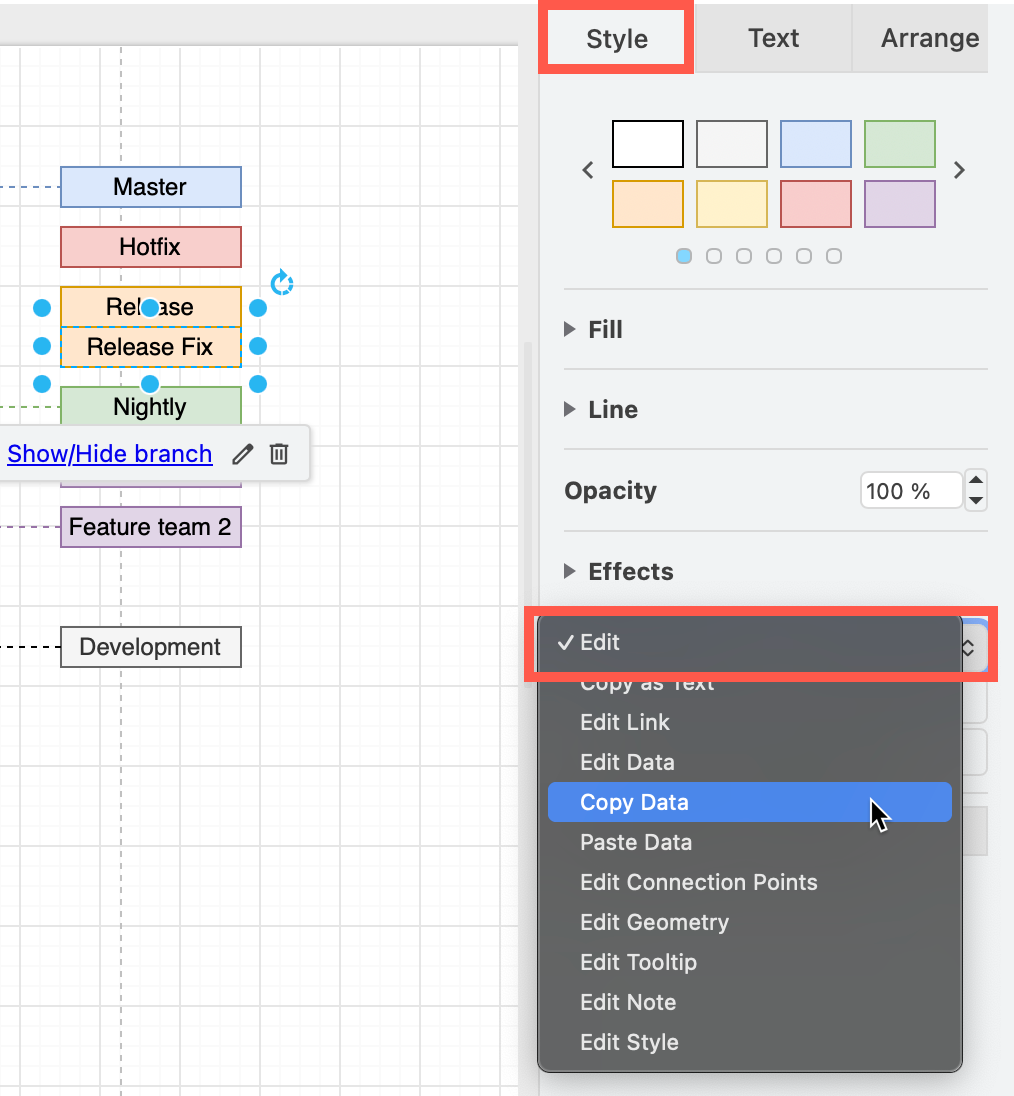Select the Feature team 2 box
The height and width of the screenshot is (1096, 1014).
point(151,527)
